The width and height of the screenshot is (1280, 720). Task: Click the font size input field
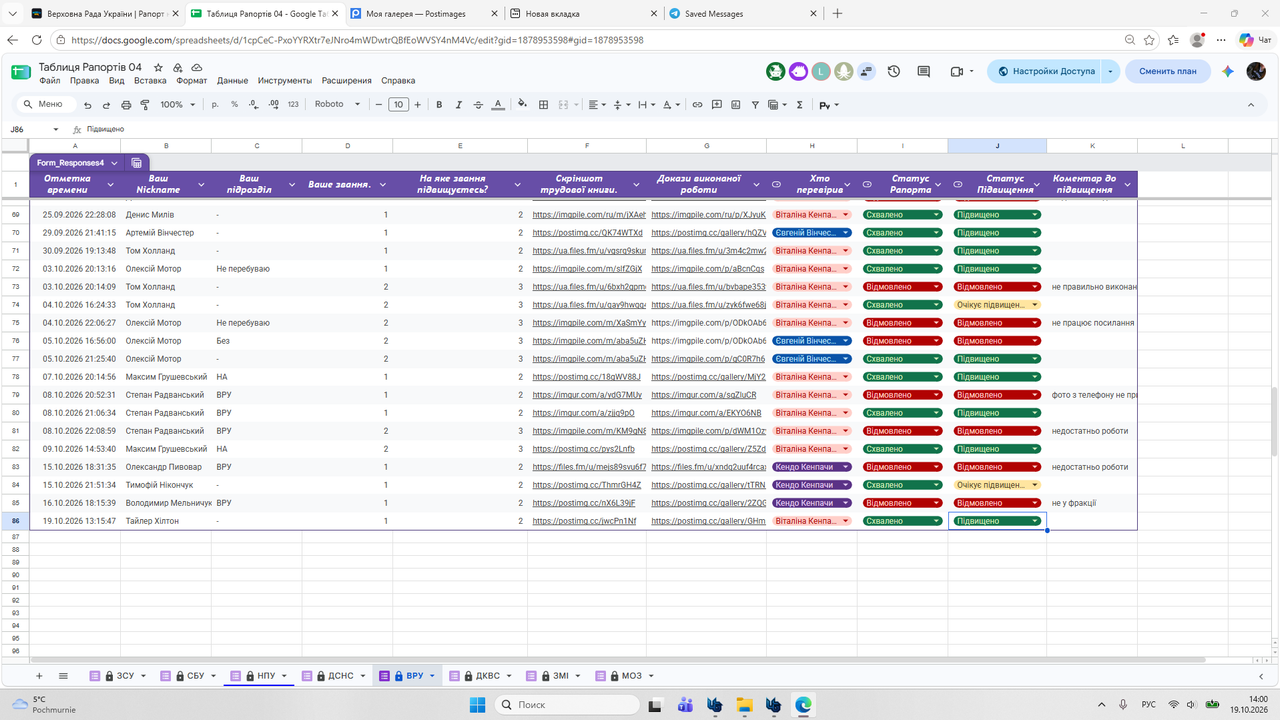tap(398, 105)
